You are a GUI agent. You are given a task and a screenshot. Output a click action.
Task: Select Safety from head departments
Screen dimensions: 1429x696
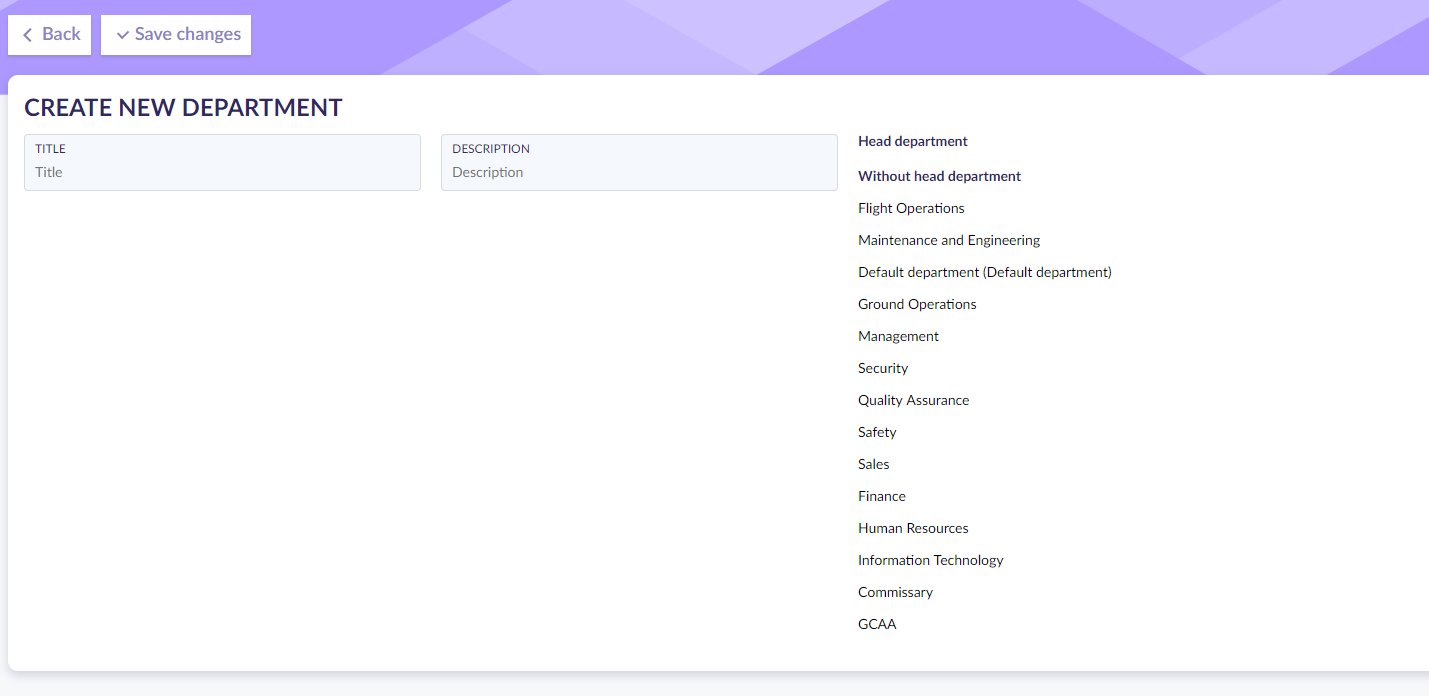pos(877,432)
